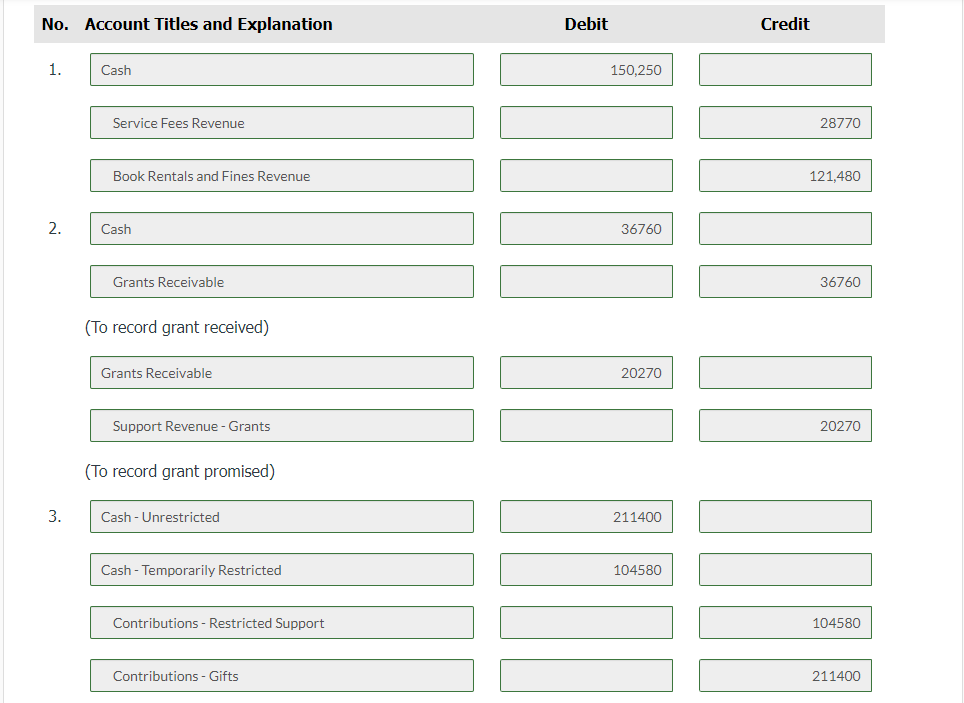This screenshot has width=964, height=703.
Task: Click empty debit field for Restricted Support row
Action: click(x=586, y=622)
